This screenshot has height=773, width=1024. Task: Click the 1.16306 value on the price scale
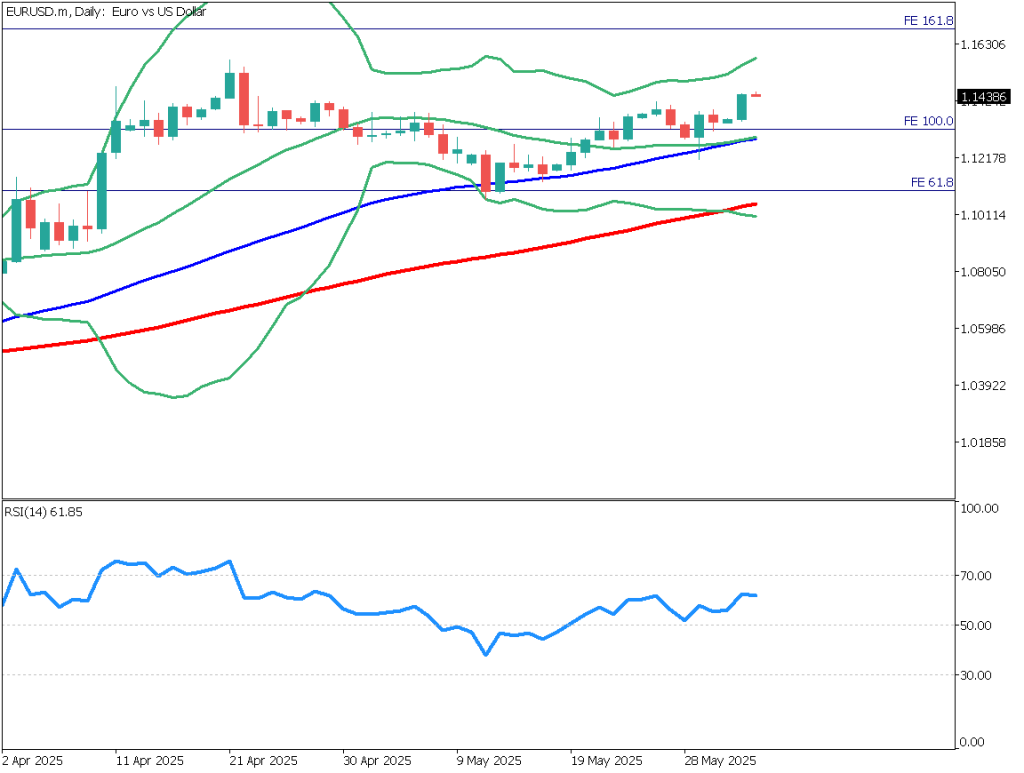[x=981, y=44]
